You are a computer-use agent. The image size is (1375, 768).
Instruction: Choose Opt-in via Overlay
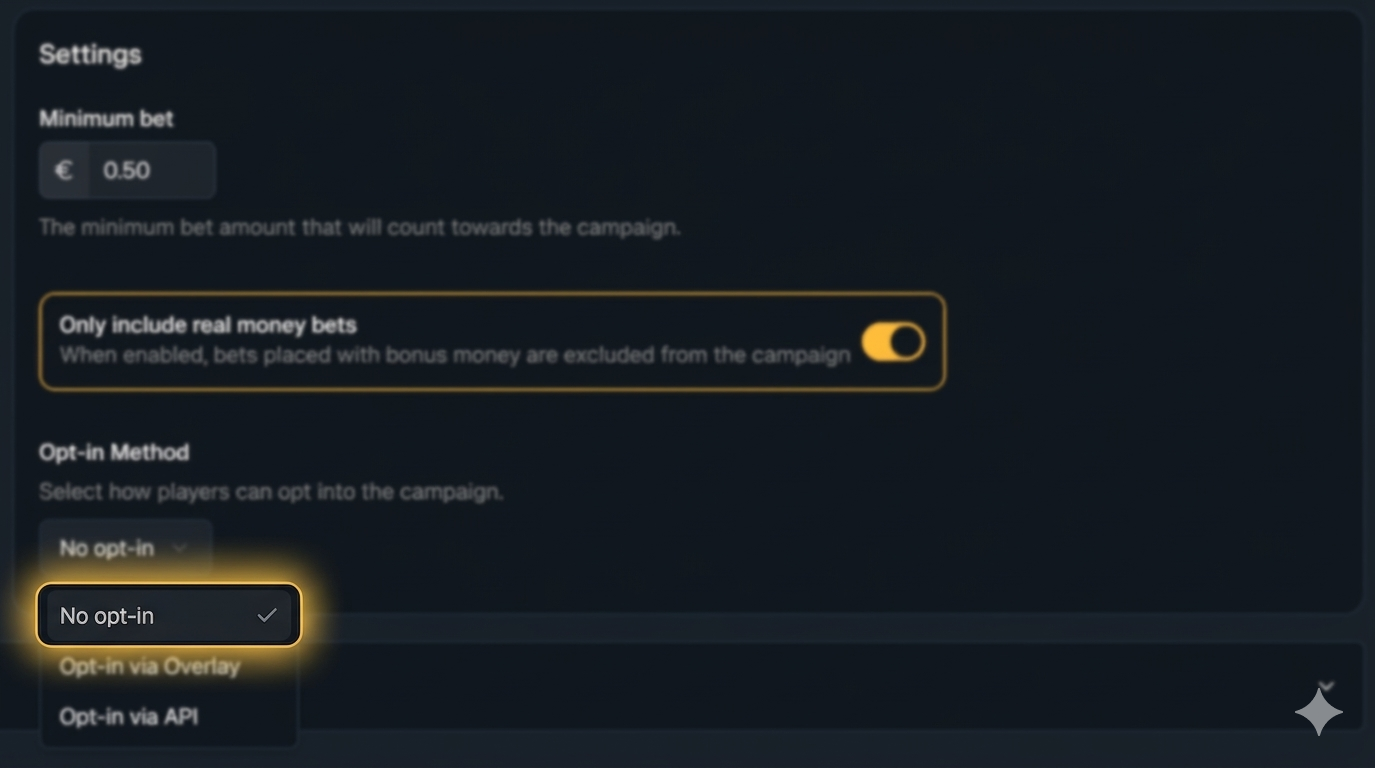(x=150, y=667)
